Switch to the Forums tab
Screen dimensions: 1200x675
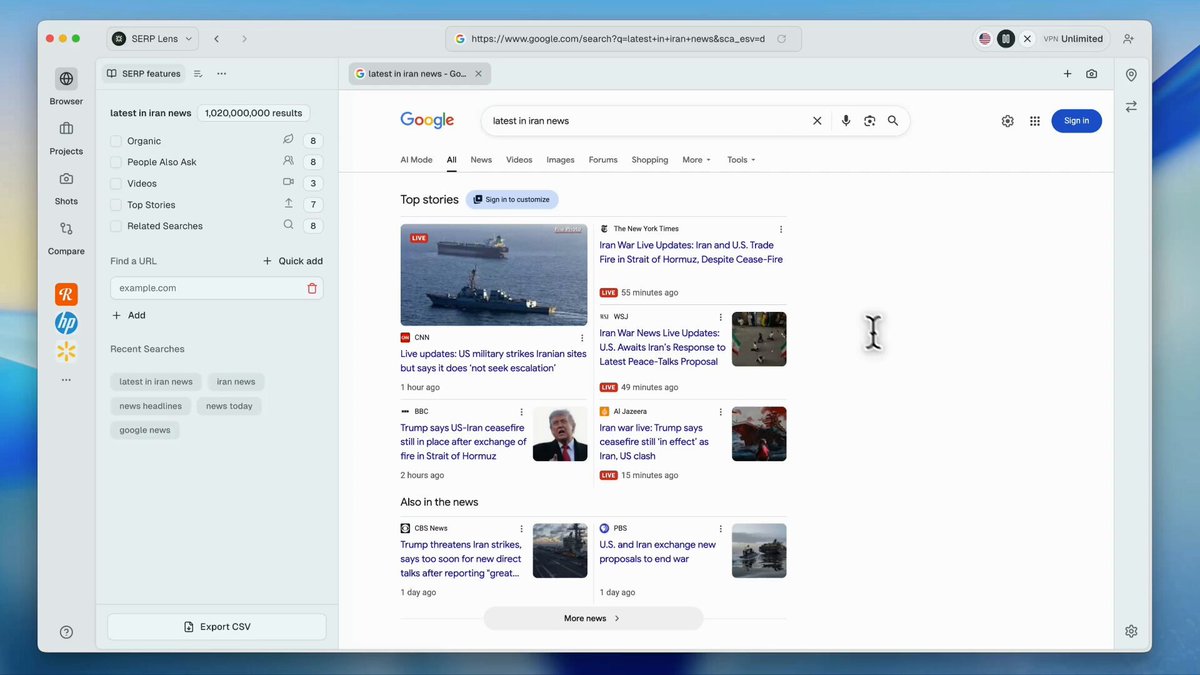coord(603,160)
